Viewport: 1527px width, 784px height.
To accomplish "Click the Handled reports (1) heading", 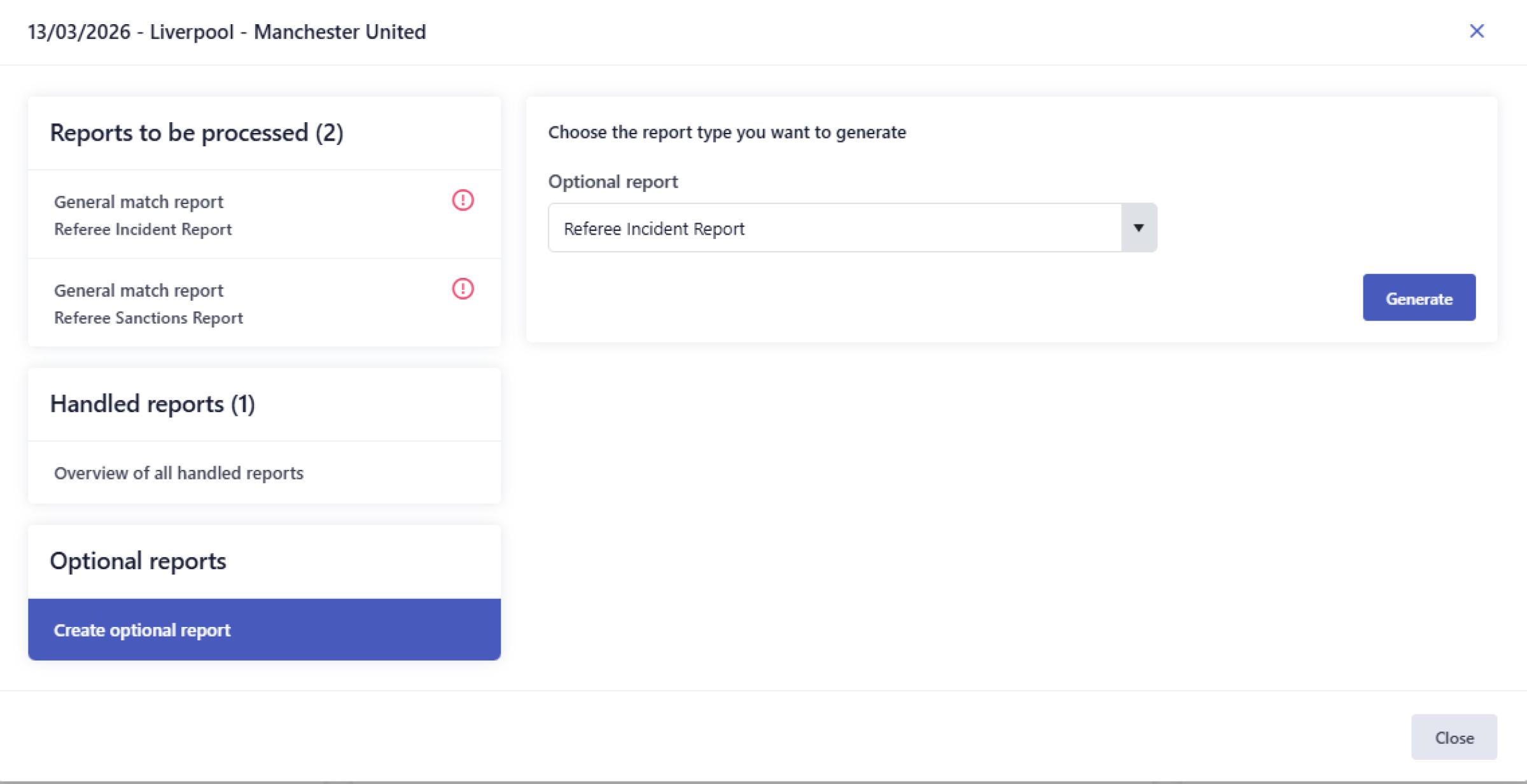I will pyautogui.click(x=152, y=404).
